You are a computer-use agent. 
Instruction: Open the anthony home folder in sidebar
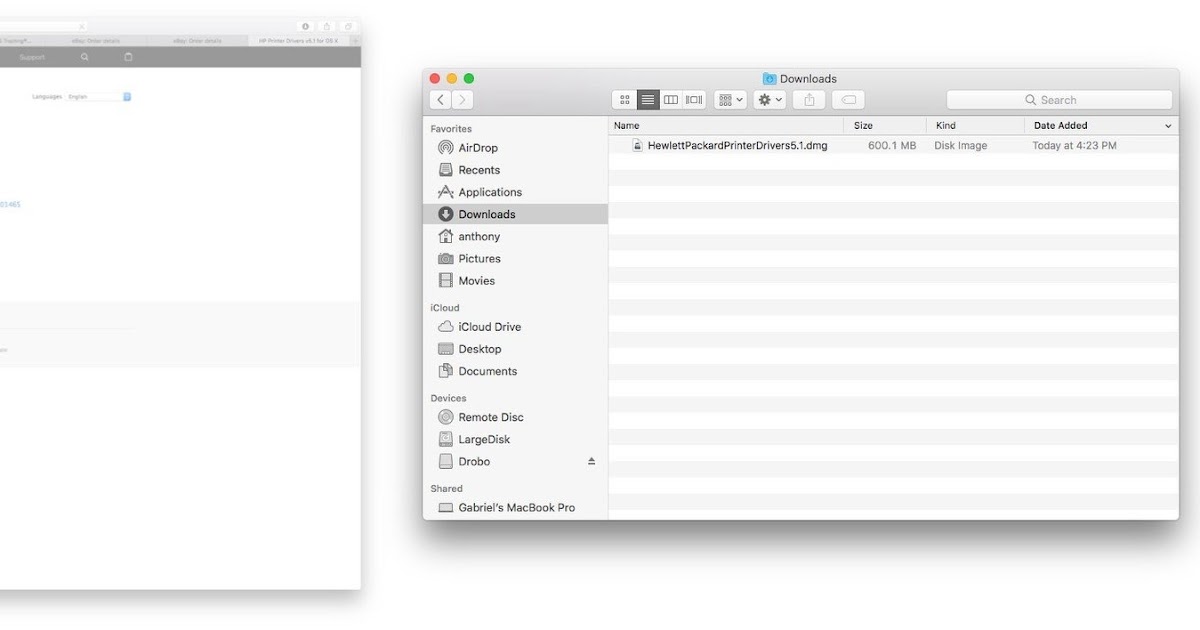(515, 236)
